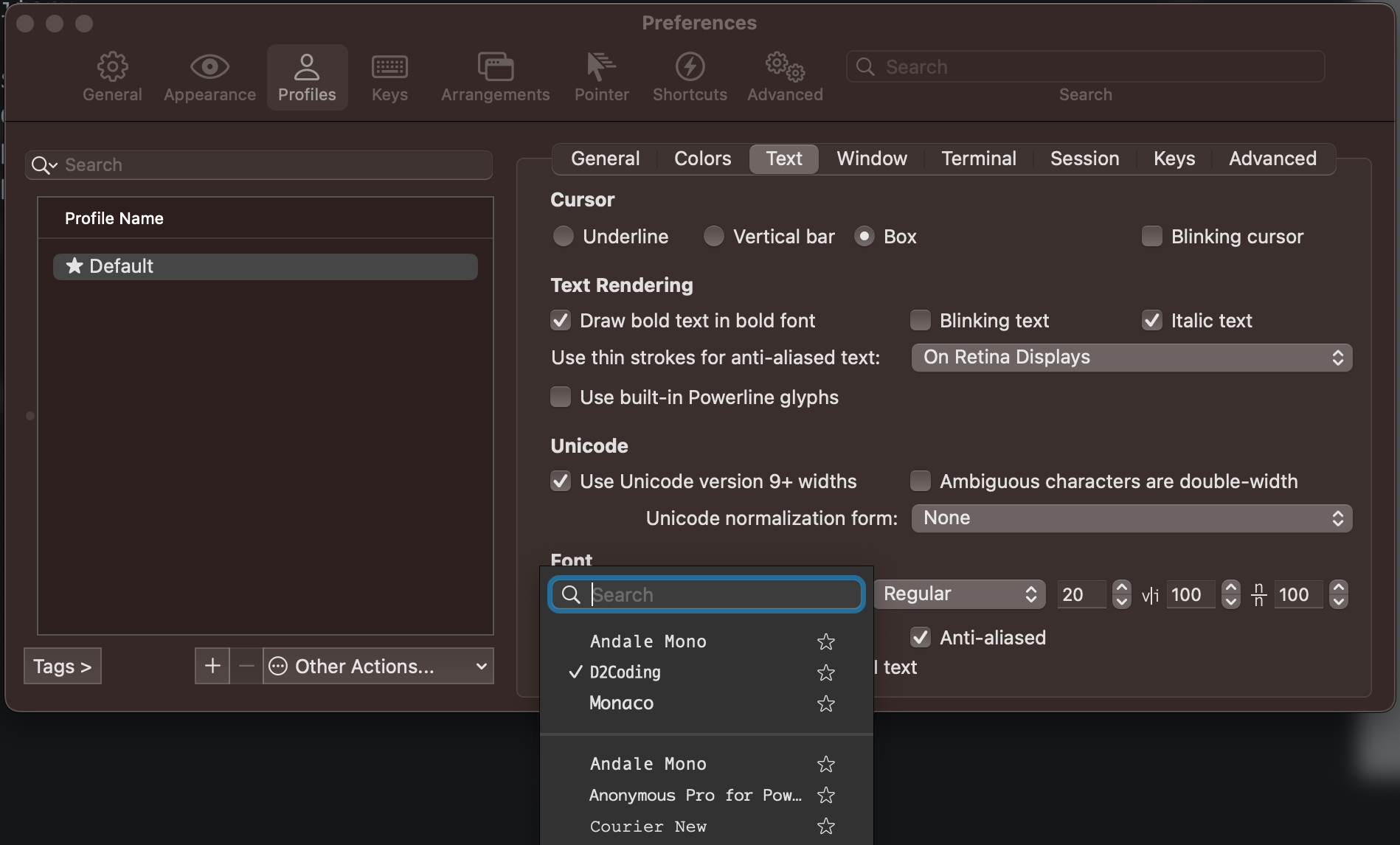Open Keys preferences keyboard icon
1400x845 pixels.
click(x=389, y=67)
